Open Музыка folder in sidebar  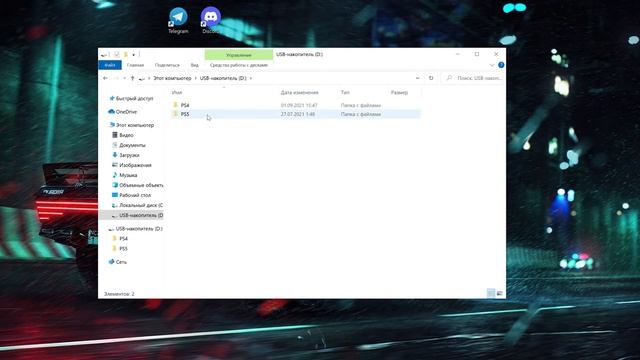124,175
